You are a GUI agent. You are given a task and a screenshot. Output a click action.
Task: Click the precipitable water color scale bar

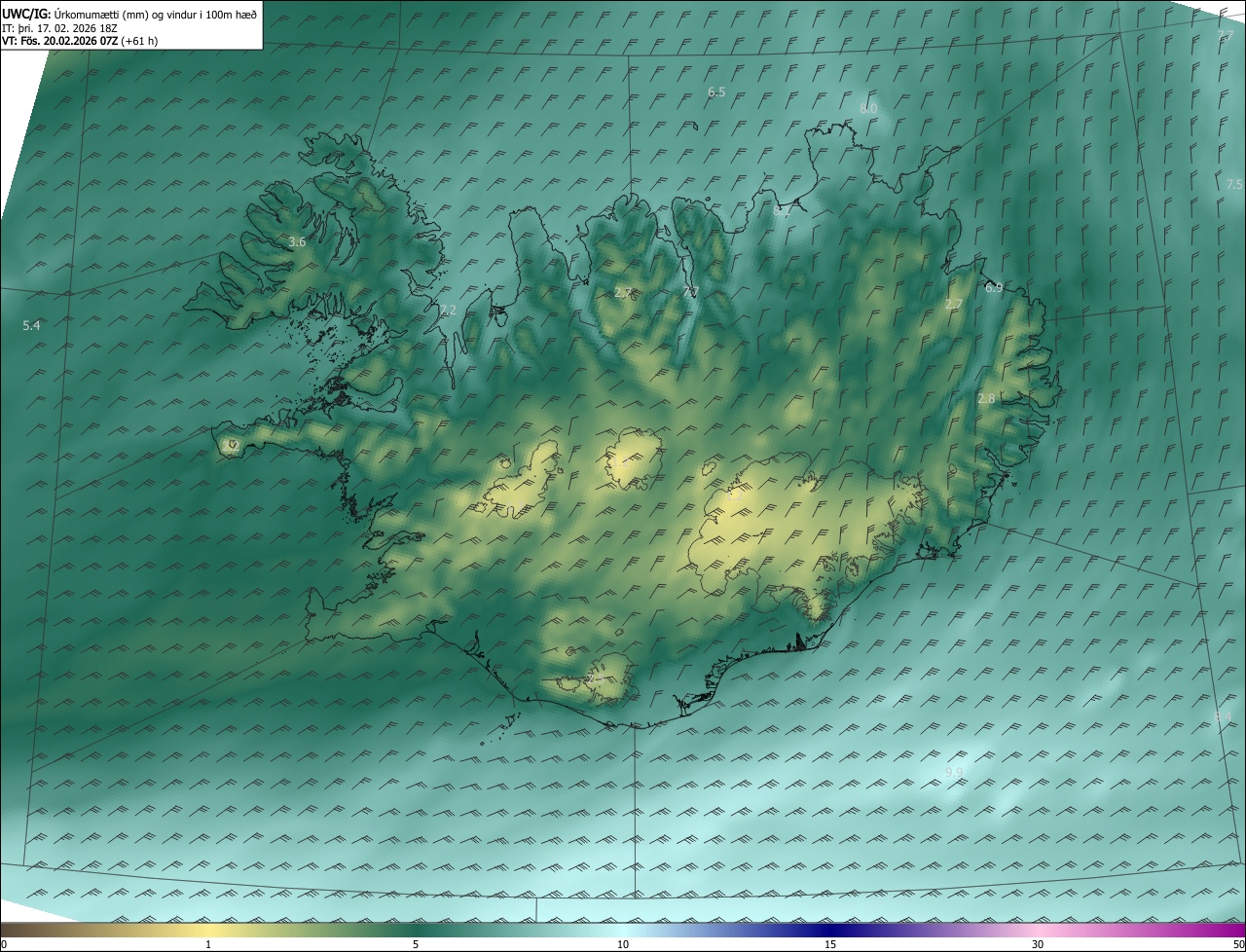pos(623,931)
